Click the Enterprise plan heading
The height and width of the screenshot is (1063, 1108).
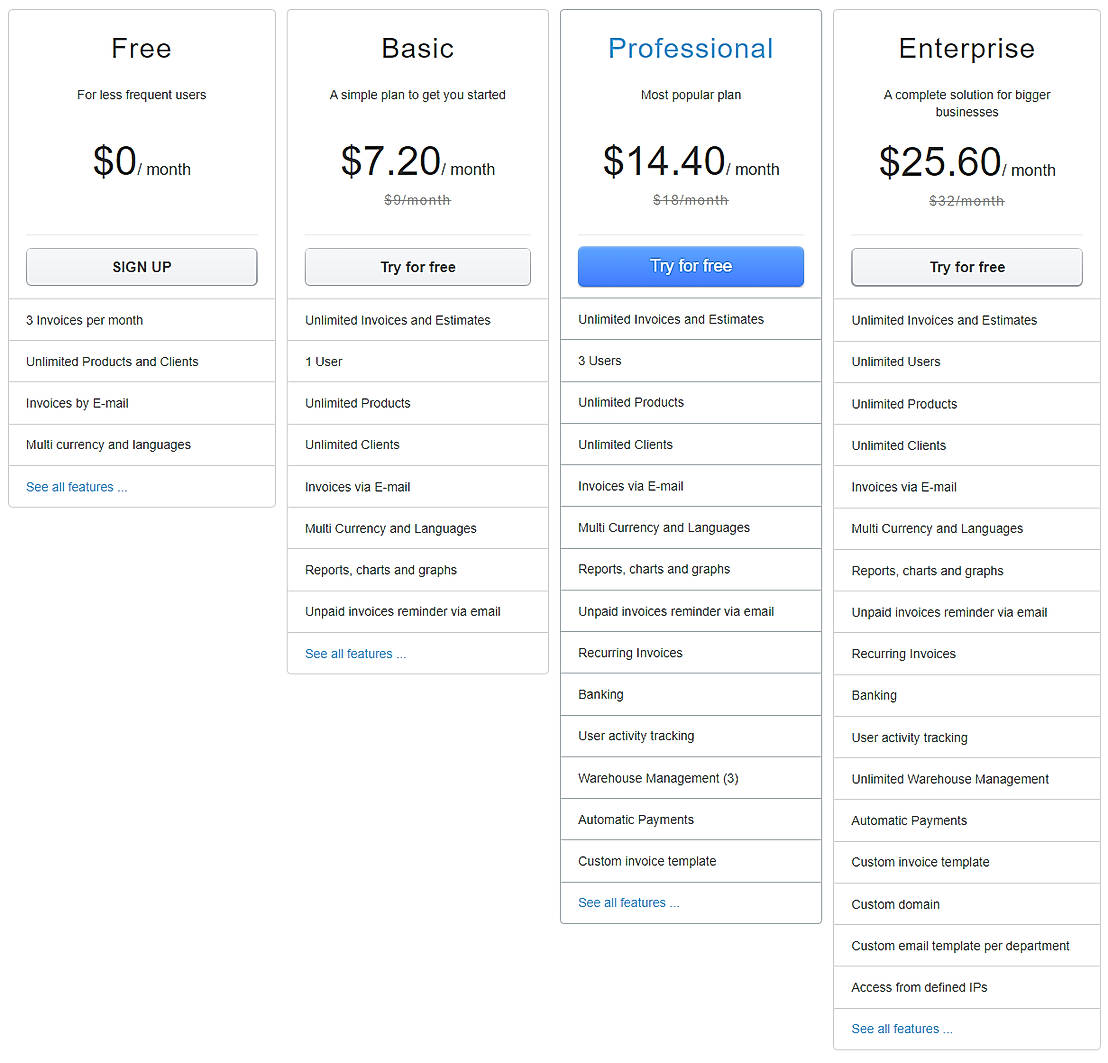966,48
